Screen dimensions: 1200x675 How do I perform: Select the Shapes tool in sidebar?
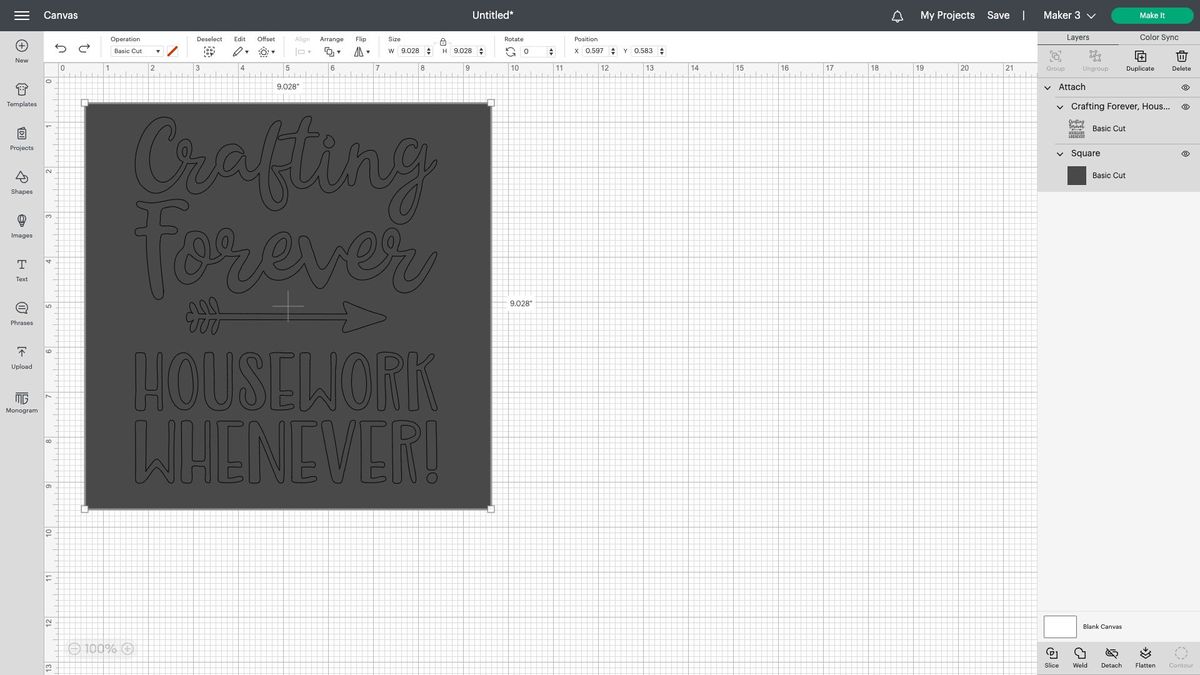20,183
